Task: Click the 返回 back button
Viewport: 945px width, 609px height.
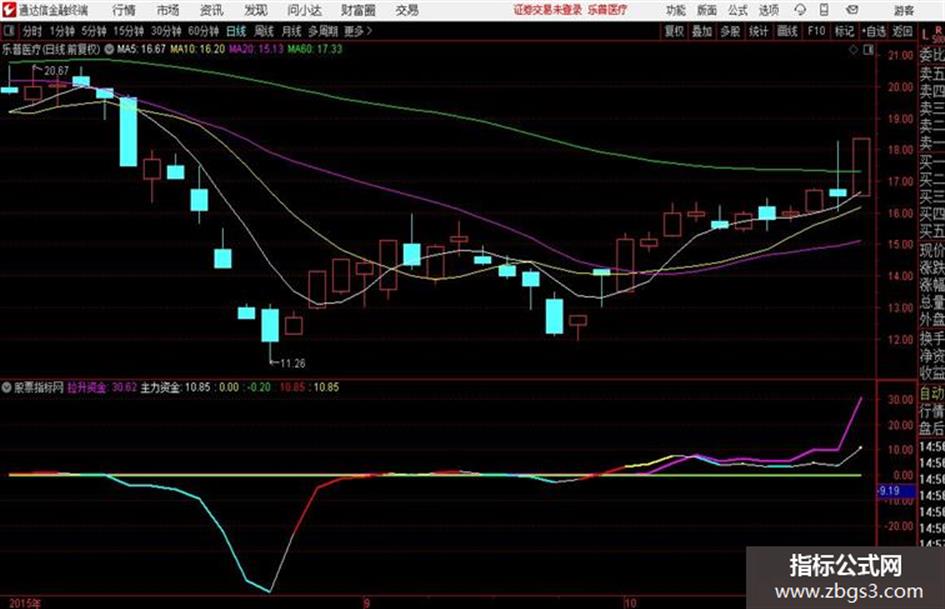Action: click(x=902, y=31)
